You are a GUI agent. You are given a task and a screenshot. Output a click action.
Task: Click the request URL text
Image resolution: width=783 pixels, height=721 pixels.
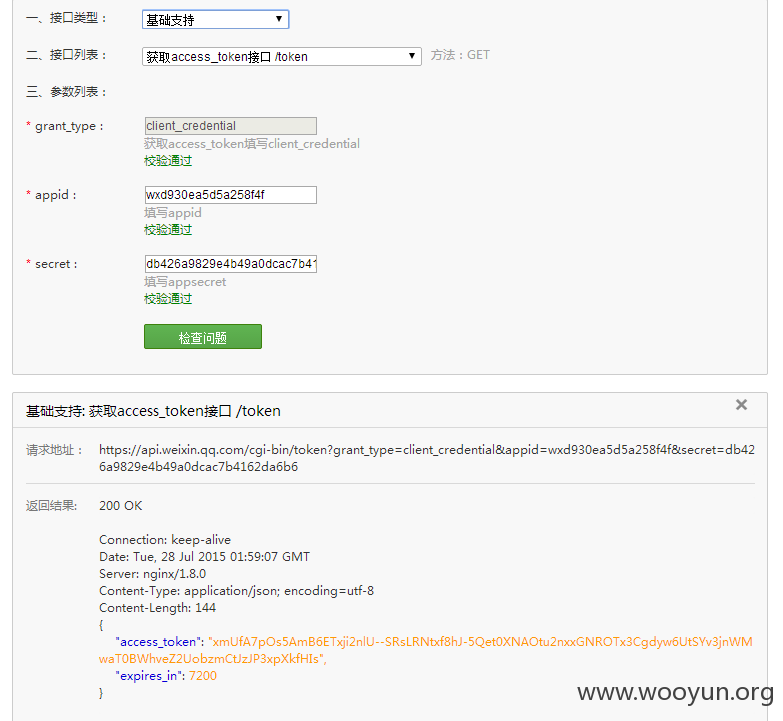click(x=427, y=458)
